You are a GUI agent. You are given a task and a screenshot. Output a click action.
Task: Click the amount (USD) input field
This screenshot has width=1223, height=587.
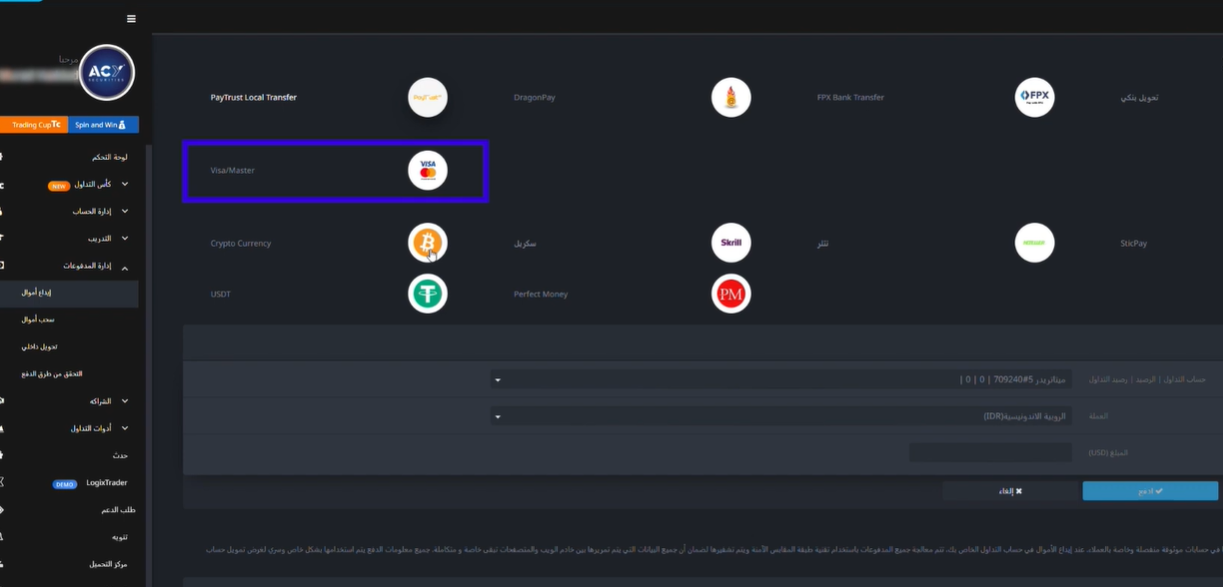990,453
